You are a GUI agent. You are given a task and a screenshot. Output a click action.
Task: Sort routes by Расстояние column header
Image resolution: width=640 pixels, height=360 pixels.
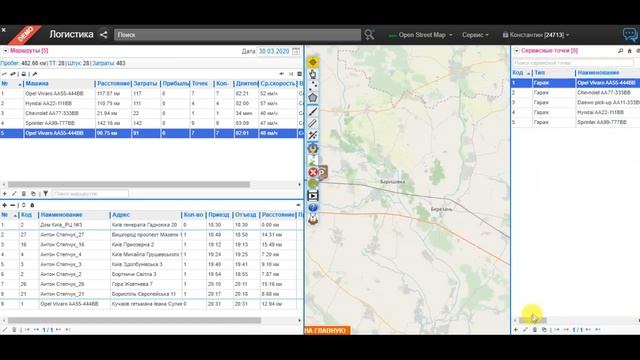pos(113,83)
